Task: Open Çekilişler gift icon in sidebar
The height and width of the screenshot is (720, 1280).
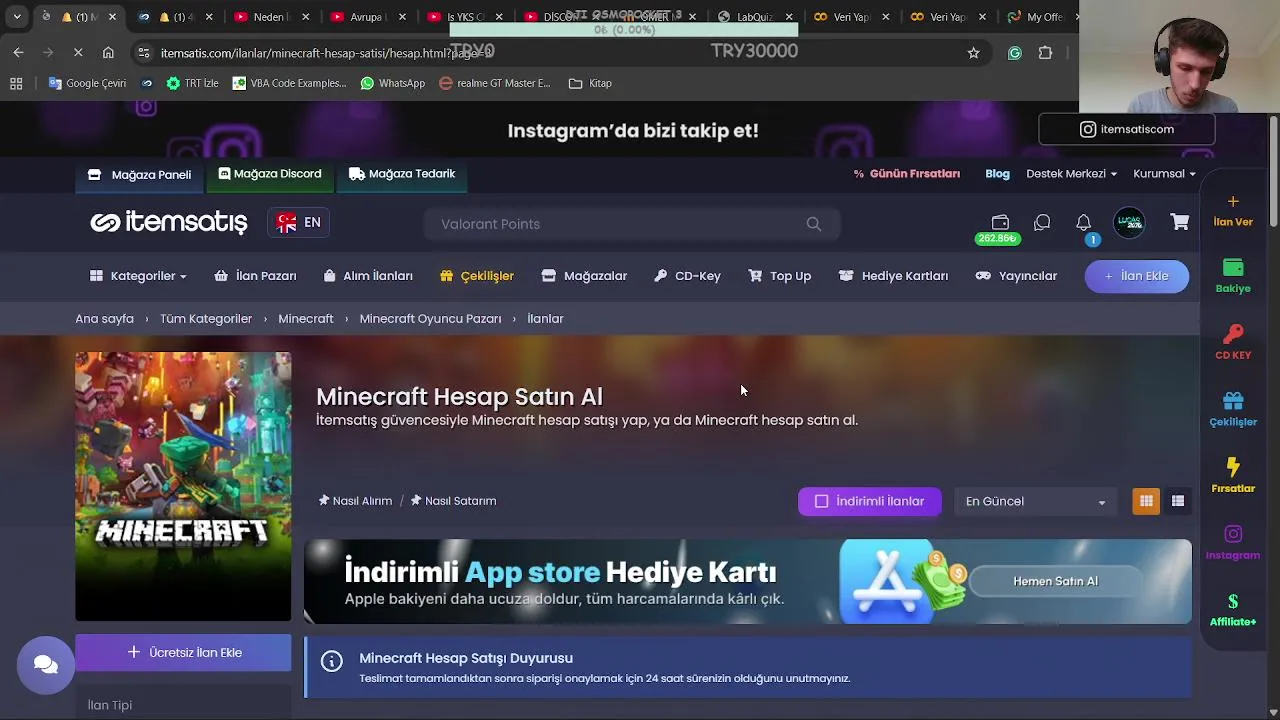Action: (x=1233, y=409)
